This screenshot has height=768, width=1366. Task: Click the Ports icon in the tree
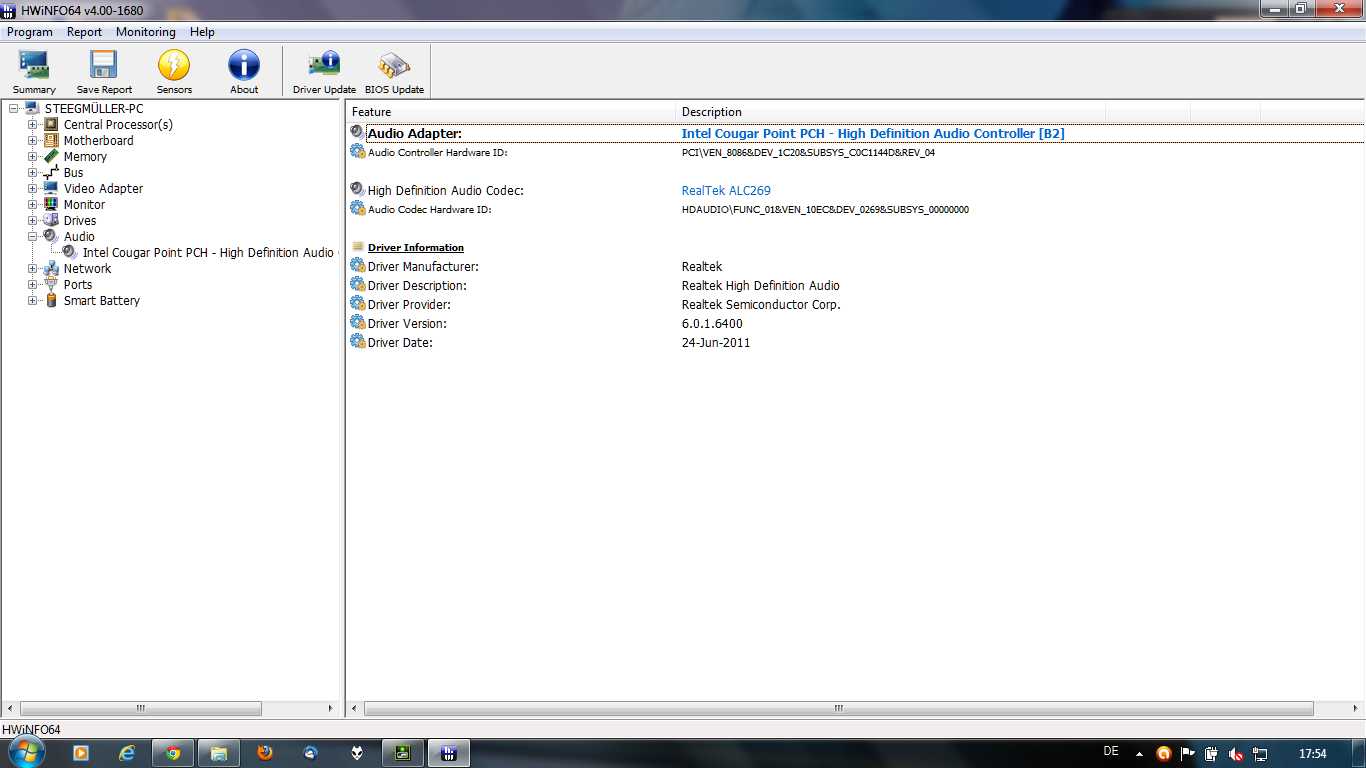tap(51, 284)
